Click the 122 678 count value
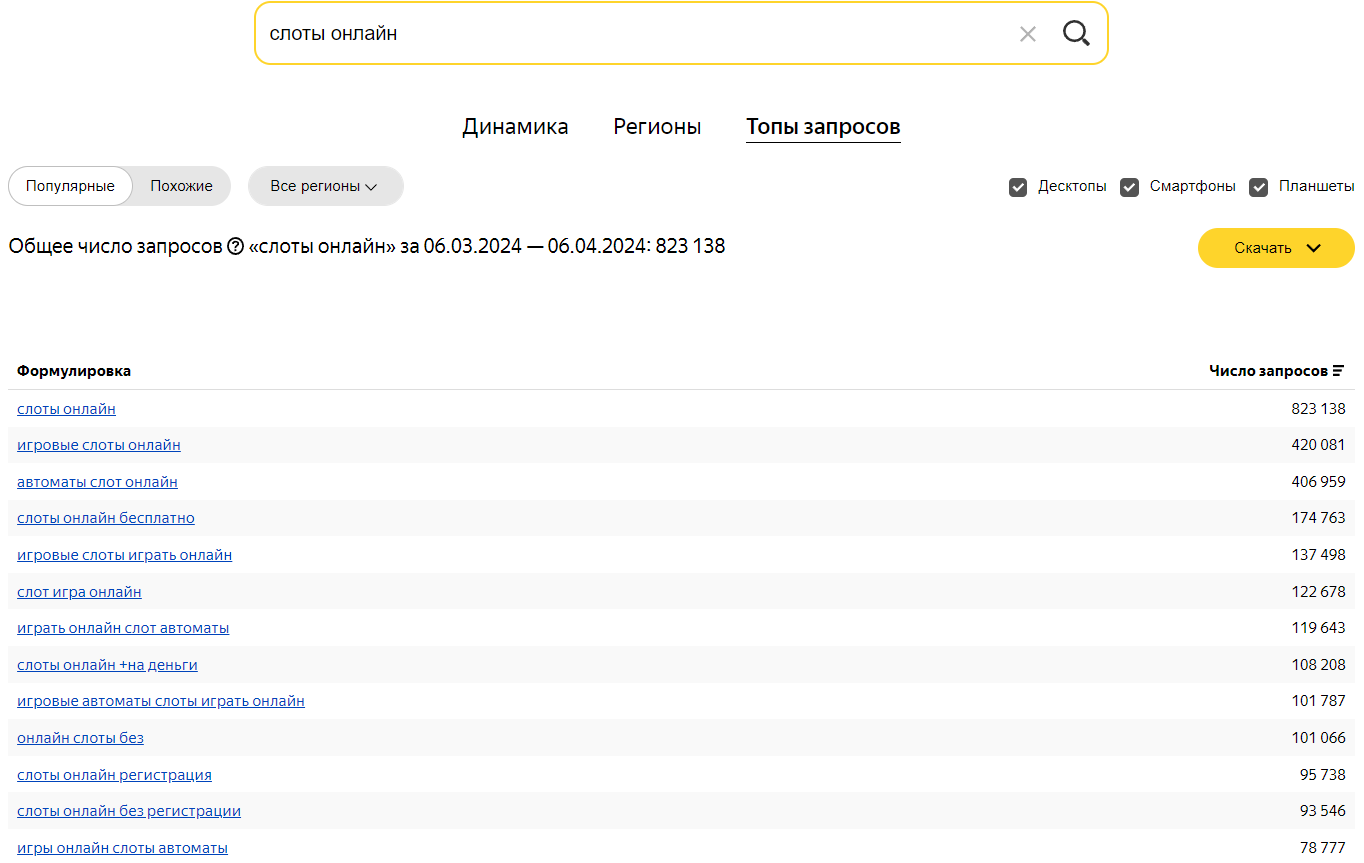The height and width of the screenshot is (863, 1364). click(x=1318, y=592)
